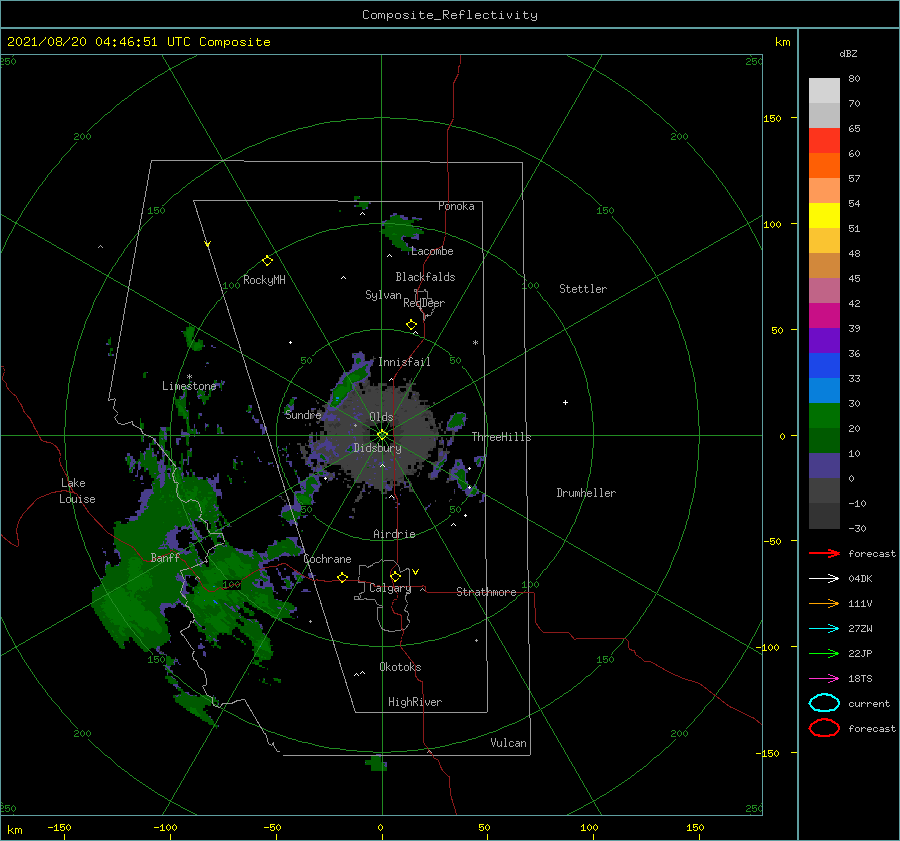Click the Lacombe label
Image resolution: width=900 pixels, height=841 pixels.
(x=432, y=251)
